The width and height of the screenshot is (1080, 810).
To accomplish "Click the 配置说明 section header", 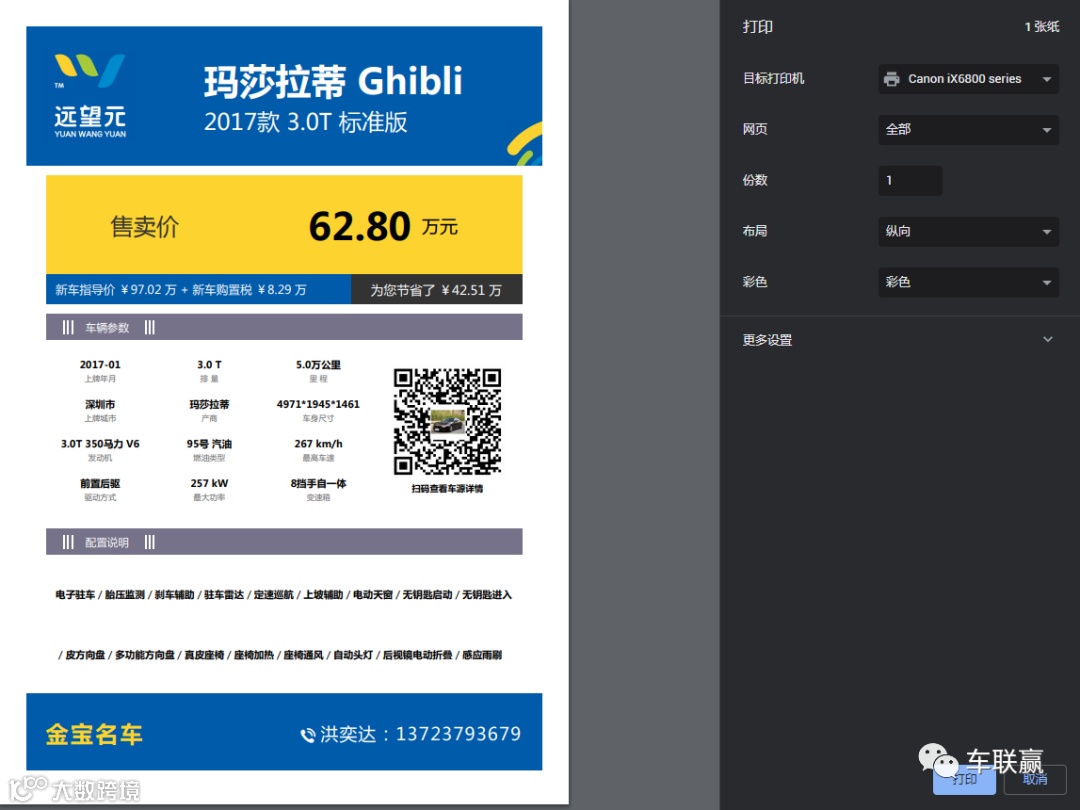I will pyautogui.click(x=284, y=542).
